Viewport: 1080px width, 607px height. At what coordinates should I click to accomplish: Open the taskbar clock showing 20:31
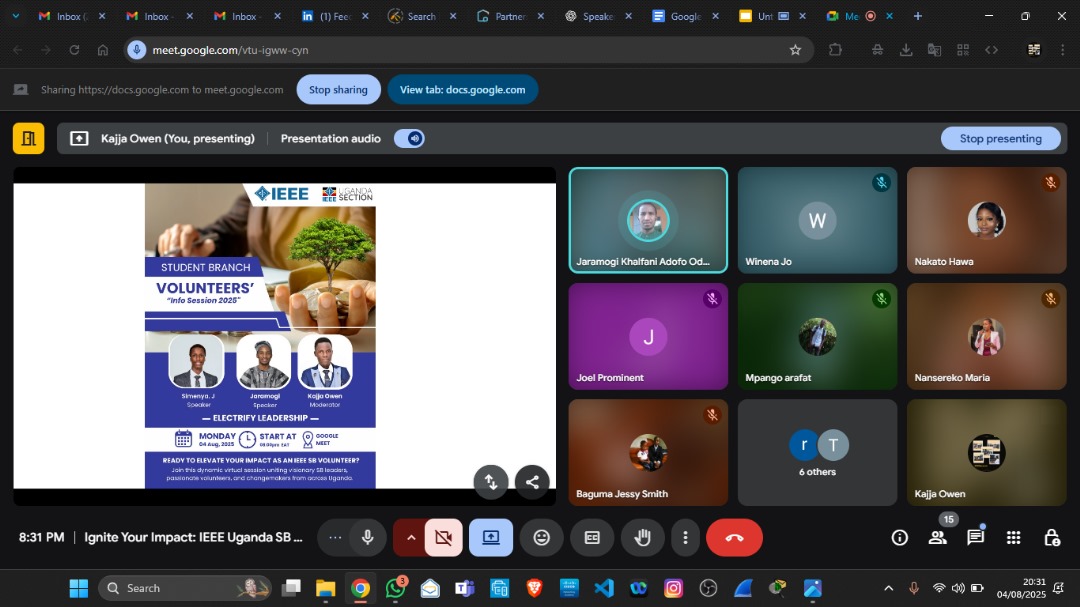pos(1021,588)
